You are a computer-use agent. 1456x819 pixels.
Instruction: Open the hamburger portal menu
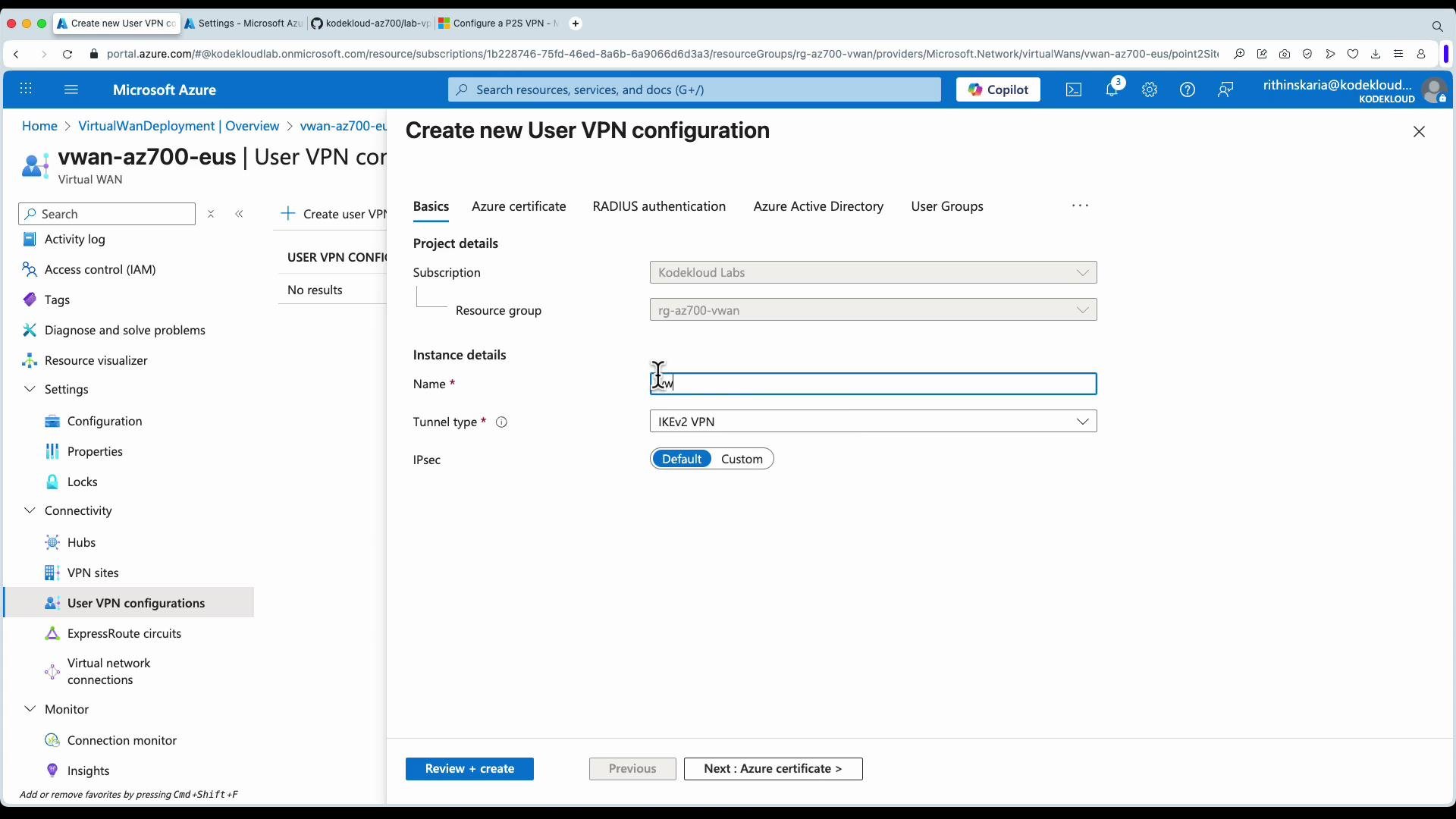(x=71, y=89)
